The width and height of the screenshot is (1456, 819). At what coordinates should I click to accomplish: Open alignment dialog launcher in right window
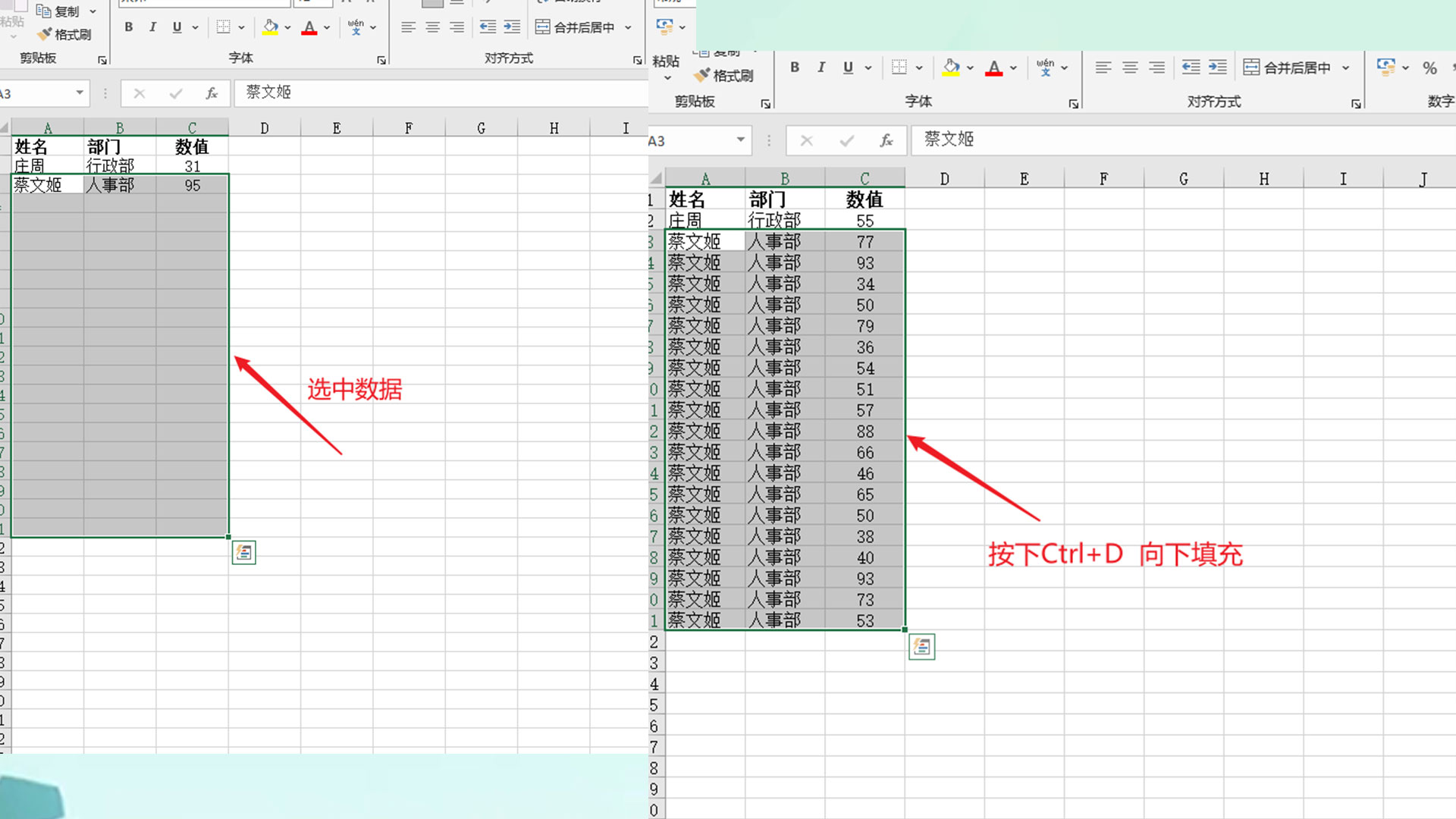coord(1356,104)
